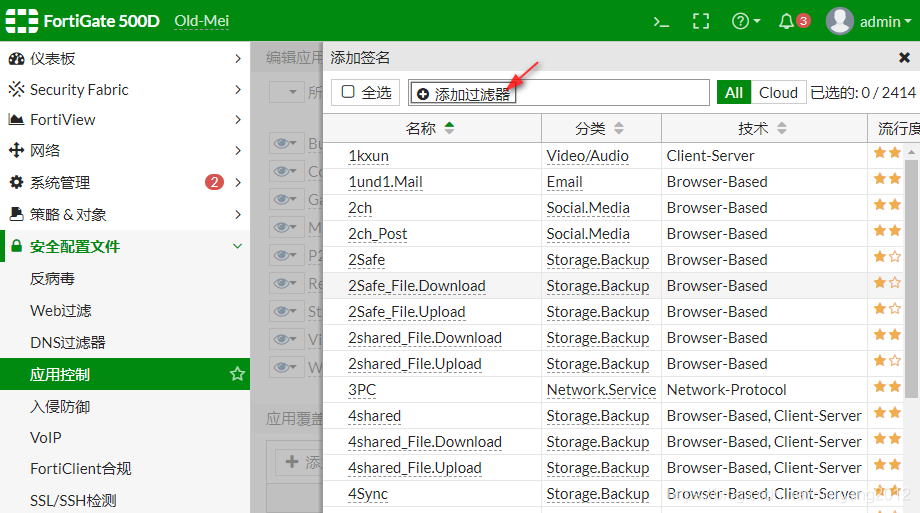Screen dimensions: 920x513
Task: Close the 添加签名 dialog
Action: click(x=904, y=58)
